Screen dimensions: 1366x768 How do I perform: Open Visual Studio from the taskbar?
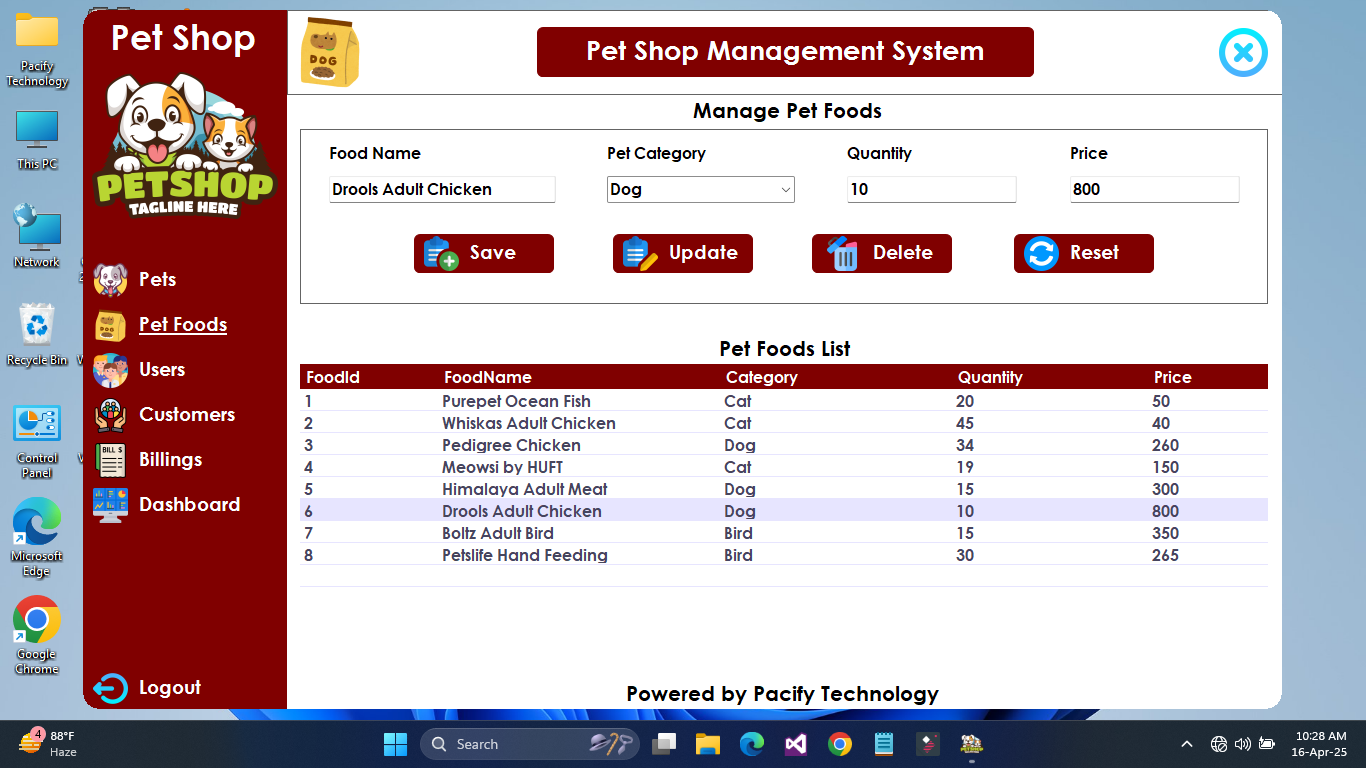coord(796,744)
